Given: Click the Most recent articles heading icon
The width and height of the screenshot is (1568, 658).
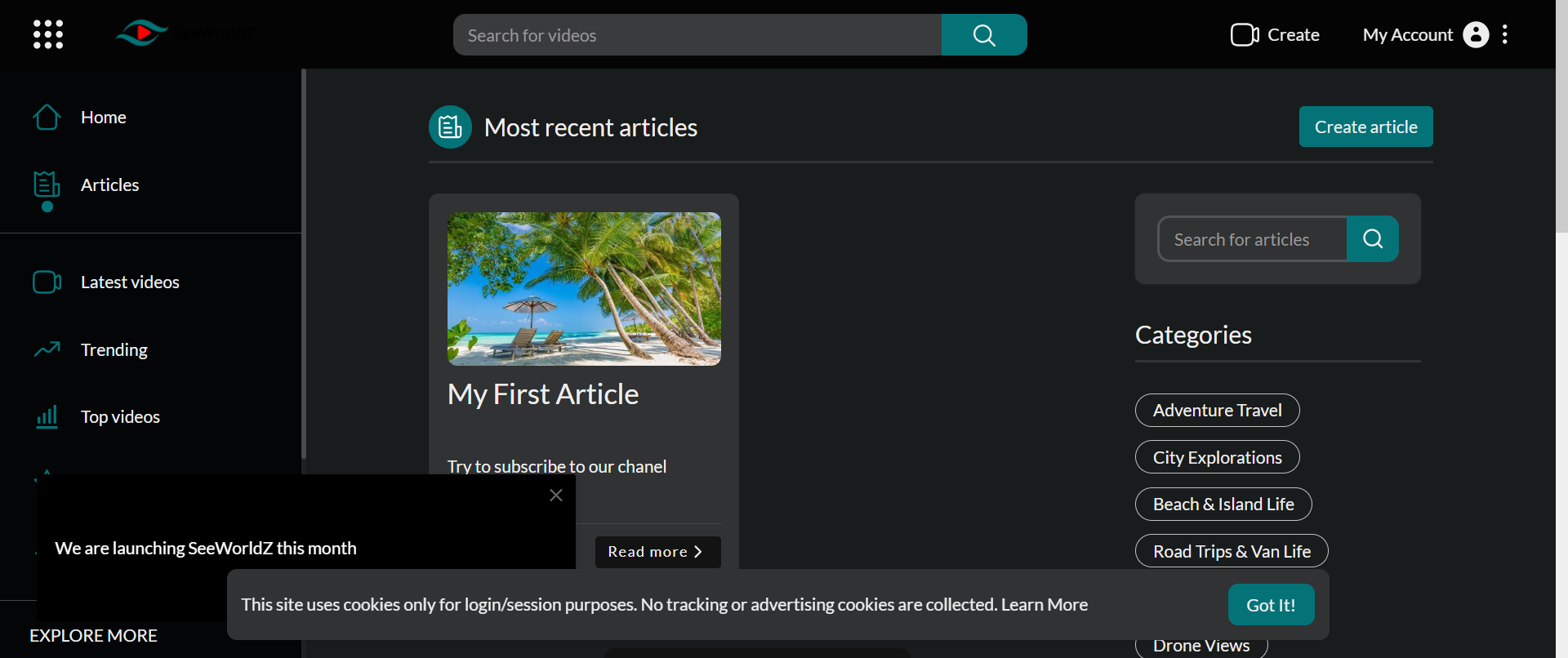Looking at the screenshot, I should point(450,127).
